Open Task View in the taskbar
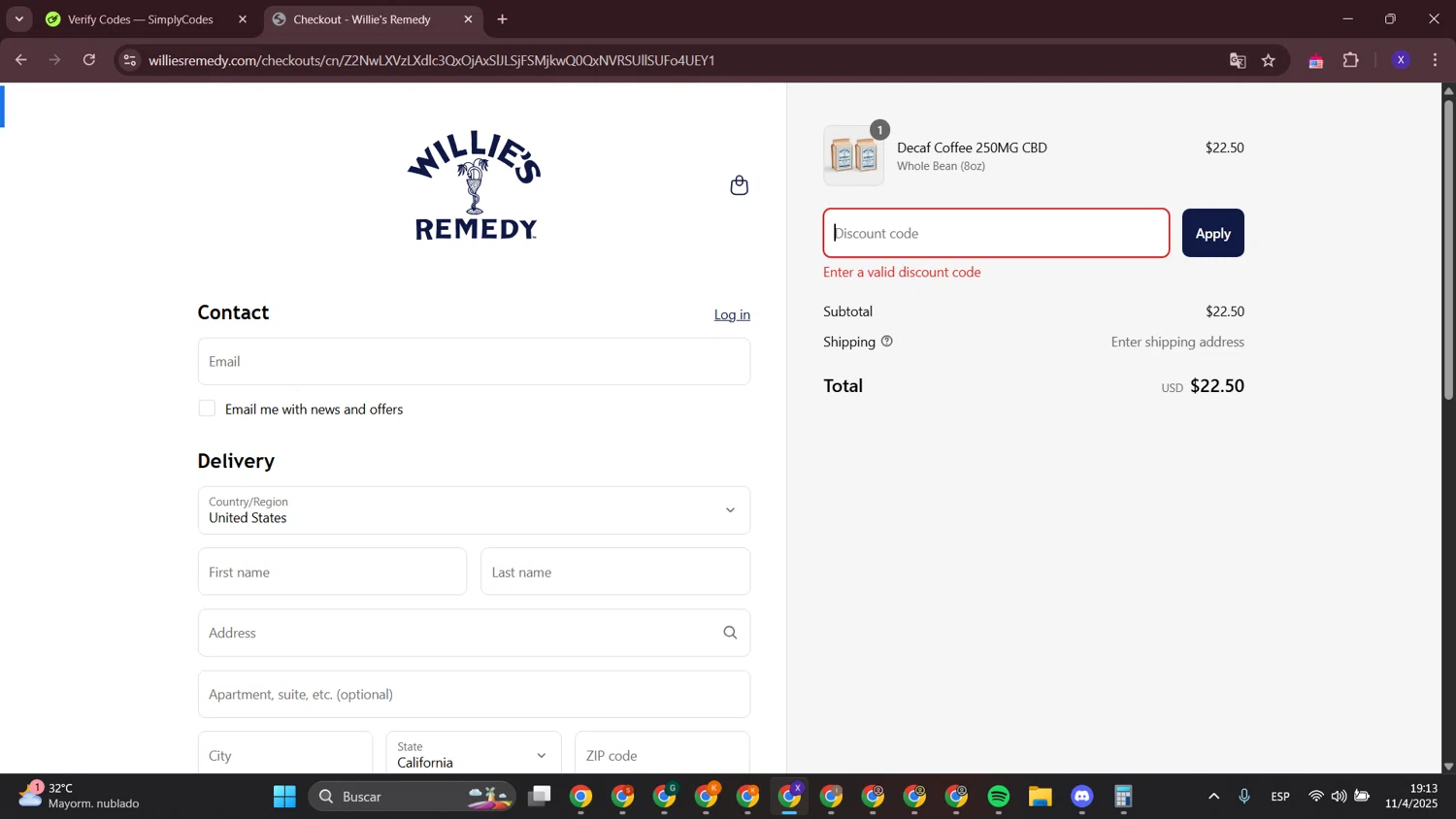Viewport: 1456px width, 819px height. pyautogui.click(x=539, y=797)
